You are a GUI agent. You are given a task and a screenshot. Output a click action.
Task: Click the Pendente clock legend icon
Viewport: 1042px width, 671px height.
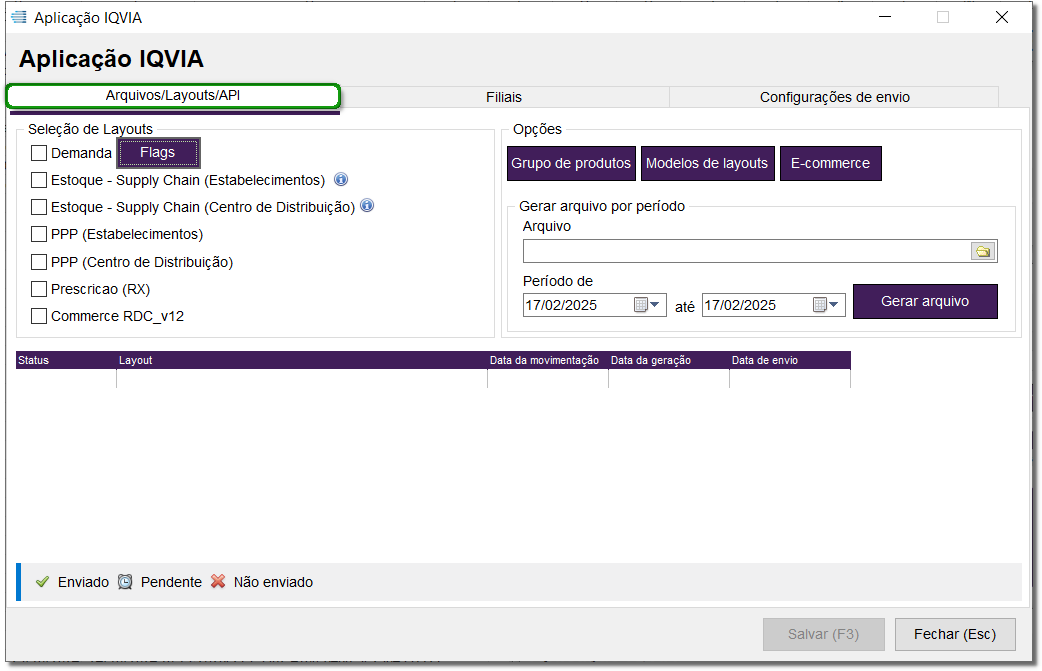click(x=125, y=582)
